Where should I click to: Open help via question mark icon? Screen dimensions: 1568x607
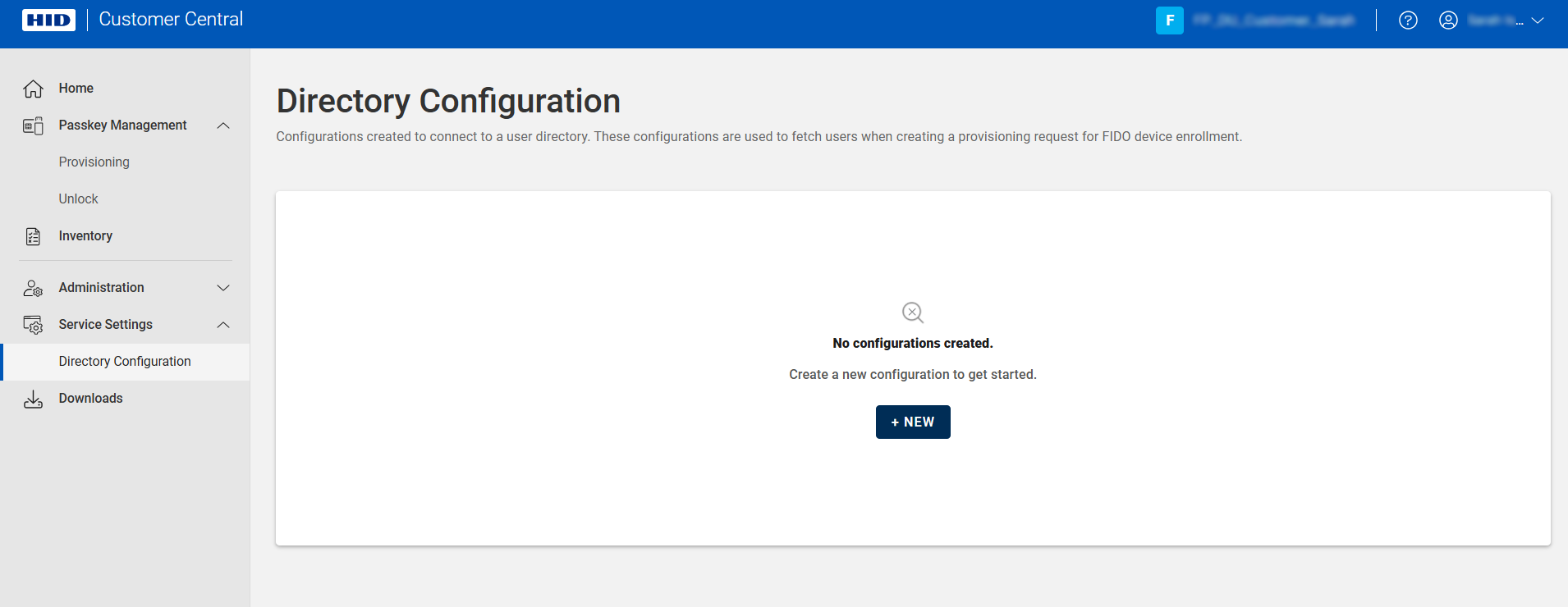[x=1408, y=21]
